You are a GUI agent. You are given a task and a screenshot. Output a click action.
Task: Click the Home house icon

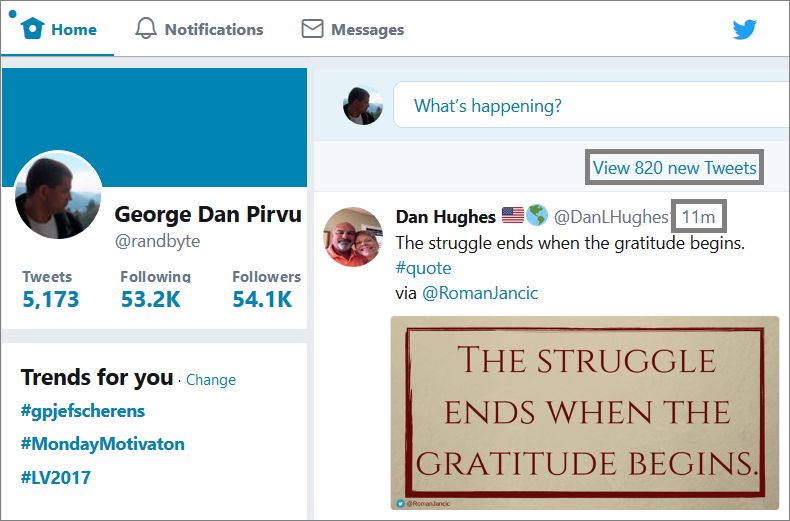pos(33,28)
